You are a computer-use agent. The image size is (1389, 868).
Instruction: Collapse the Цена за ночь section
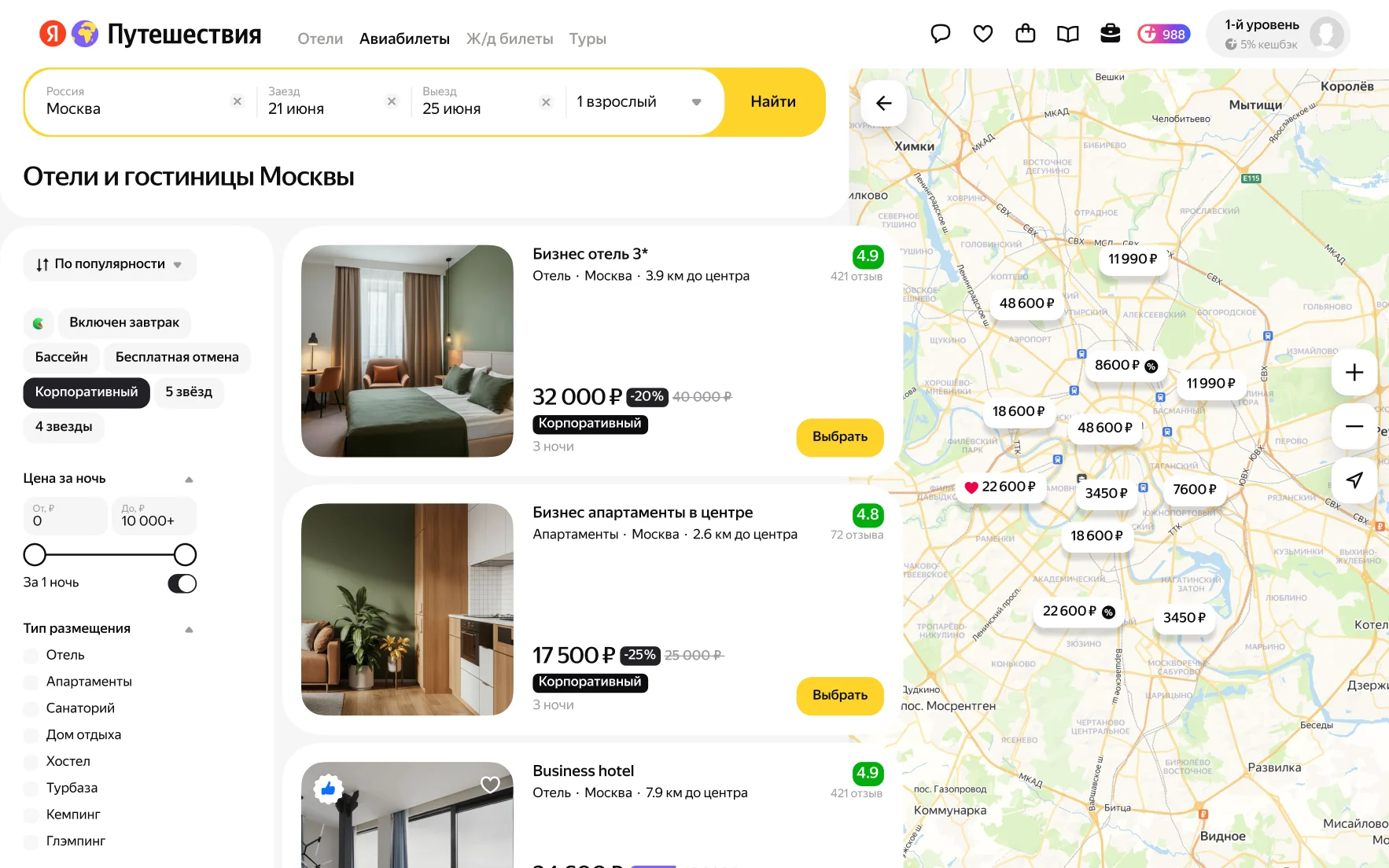pyautogui.click(x=189, y=480)
